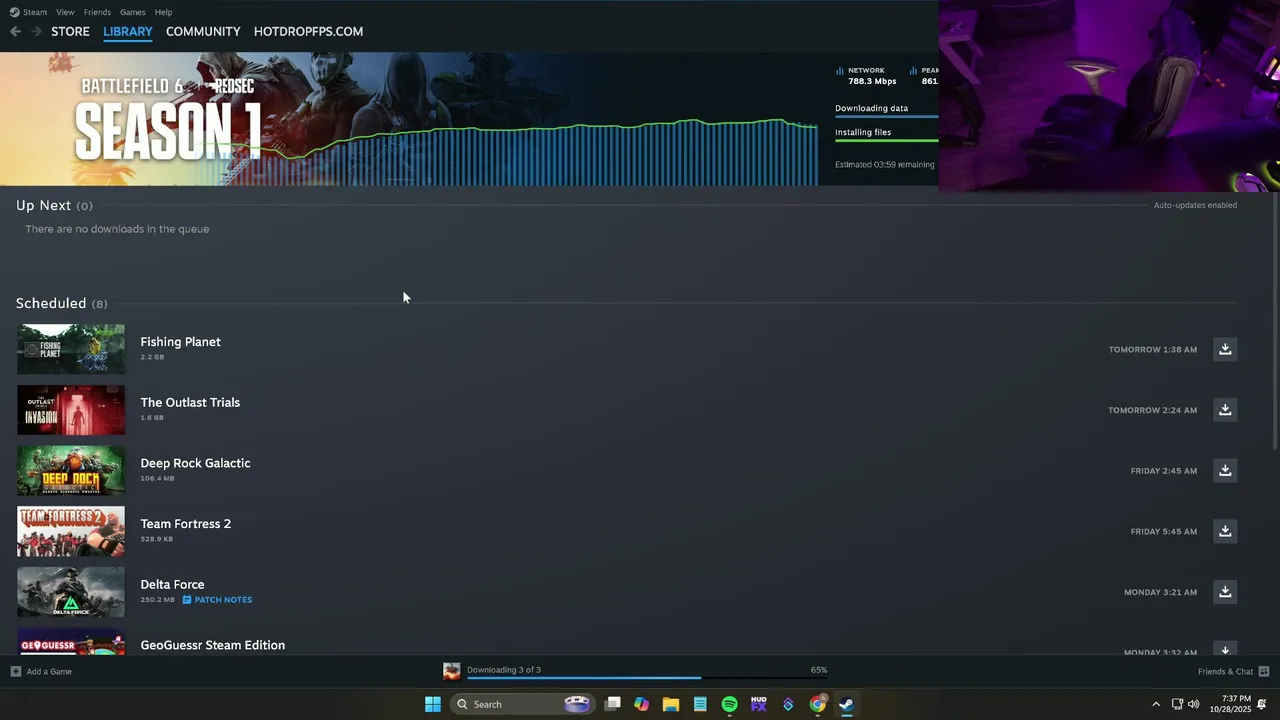Click the downloads list vertical scrollbar
The height and width of the screenshot is (720, 1280).
tap(1274, 320)
